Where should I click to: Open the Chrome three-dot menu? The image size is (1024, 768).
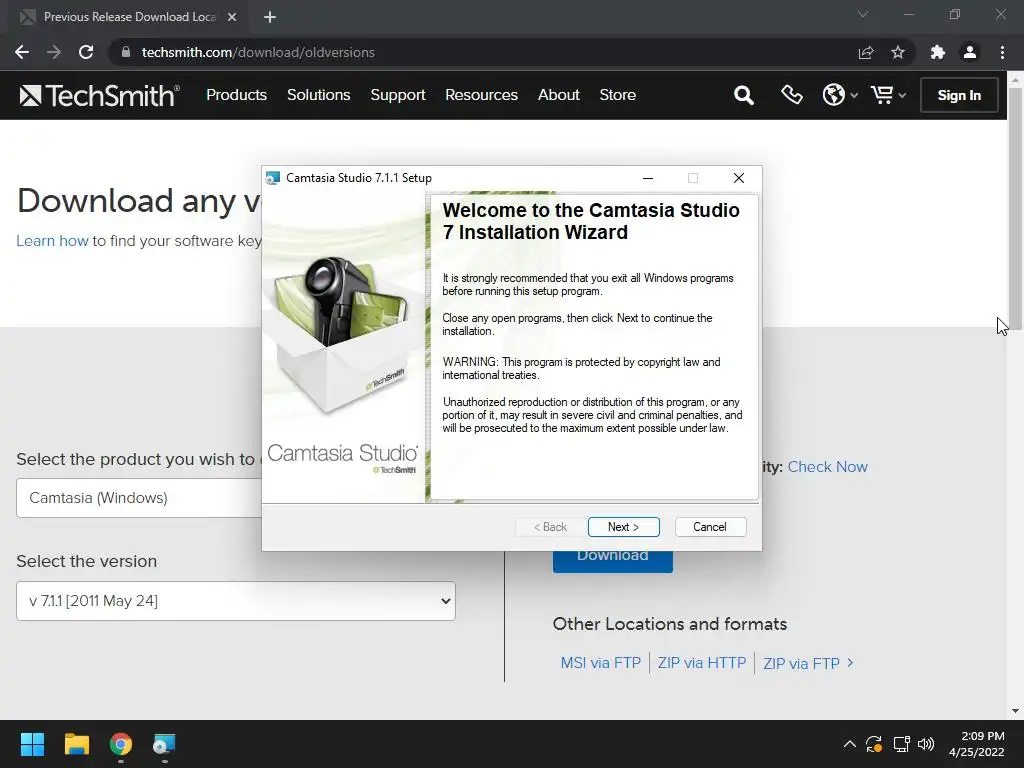1002,52
